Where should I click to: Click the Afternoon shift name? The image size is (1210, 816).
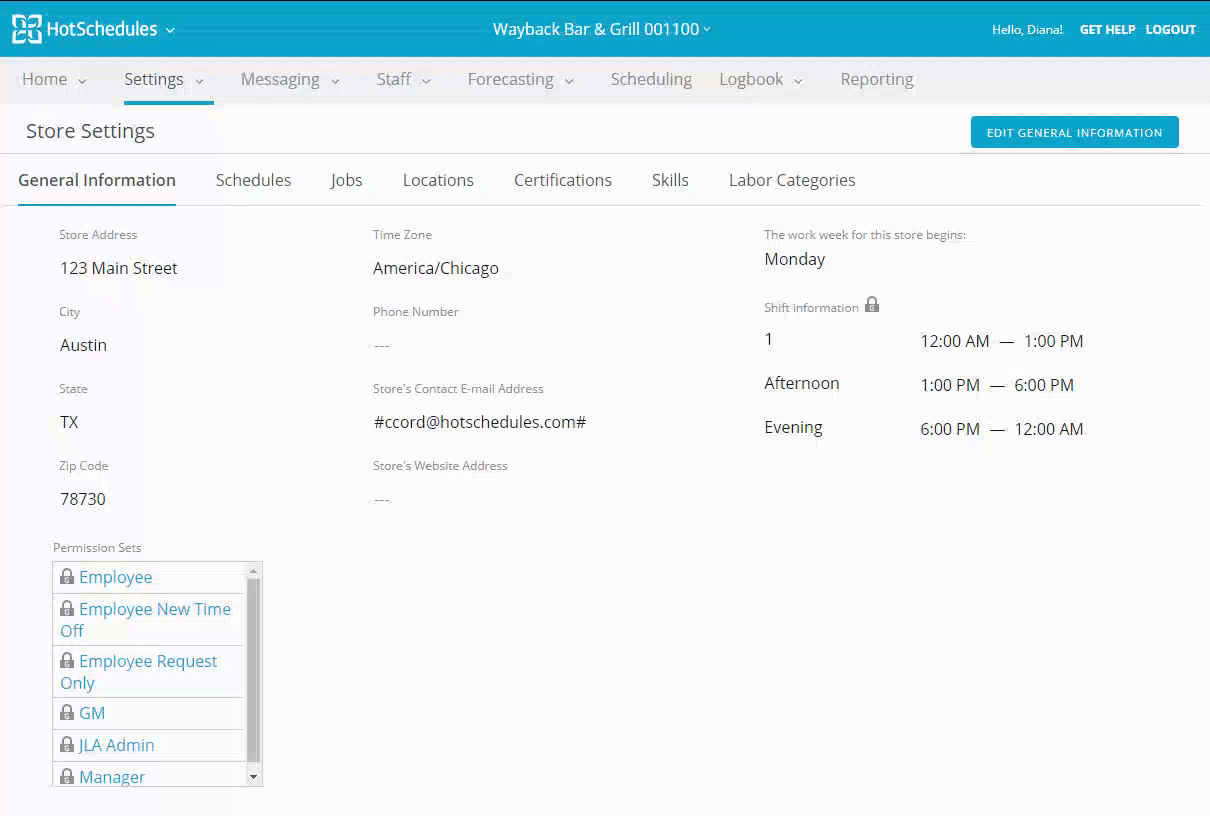[x=802, y=383]
